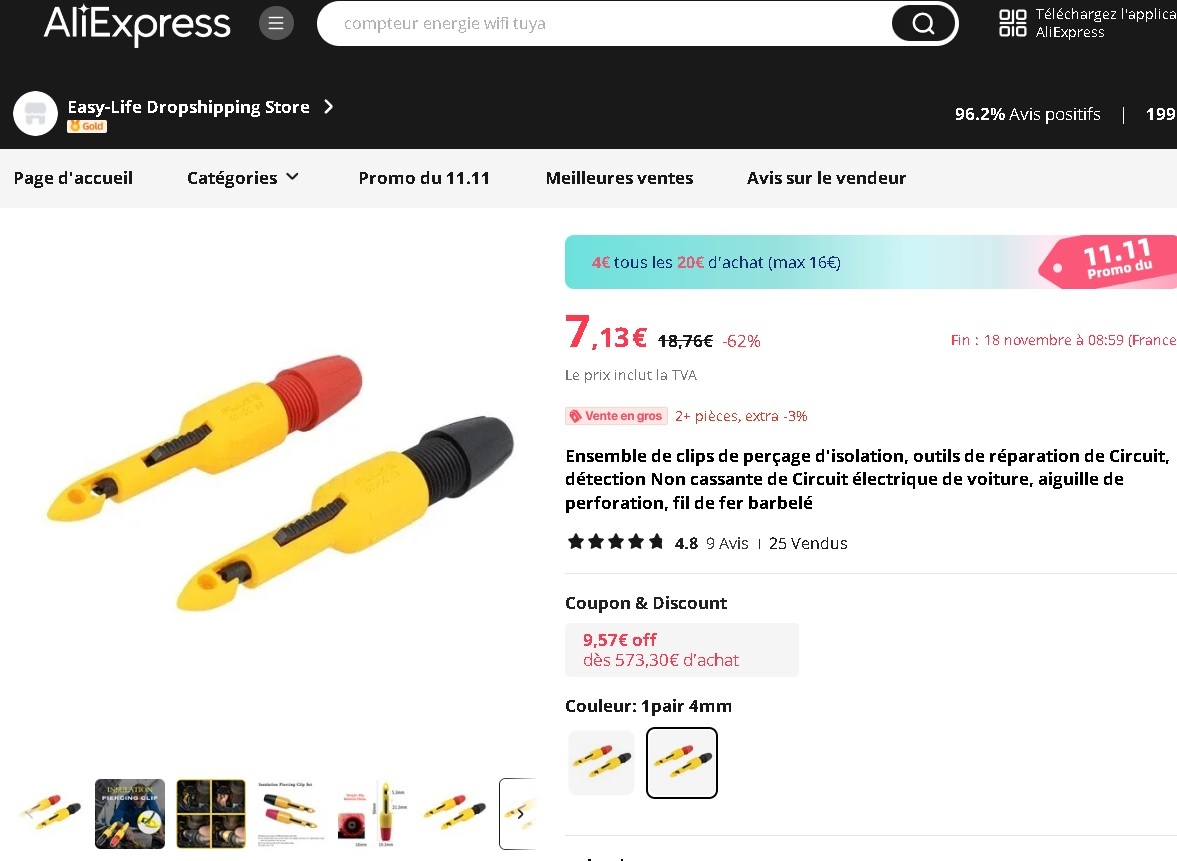Viewport: 1177px width, 861px height.
Task: Expand the Catégories dropdown
Action: pyautogui.click(x=242, y=178)
